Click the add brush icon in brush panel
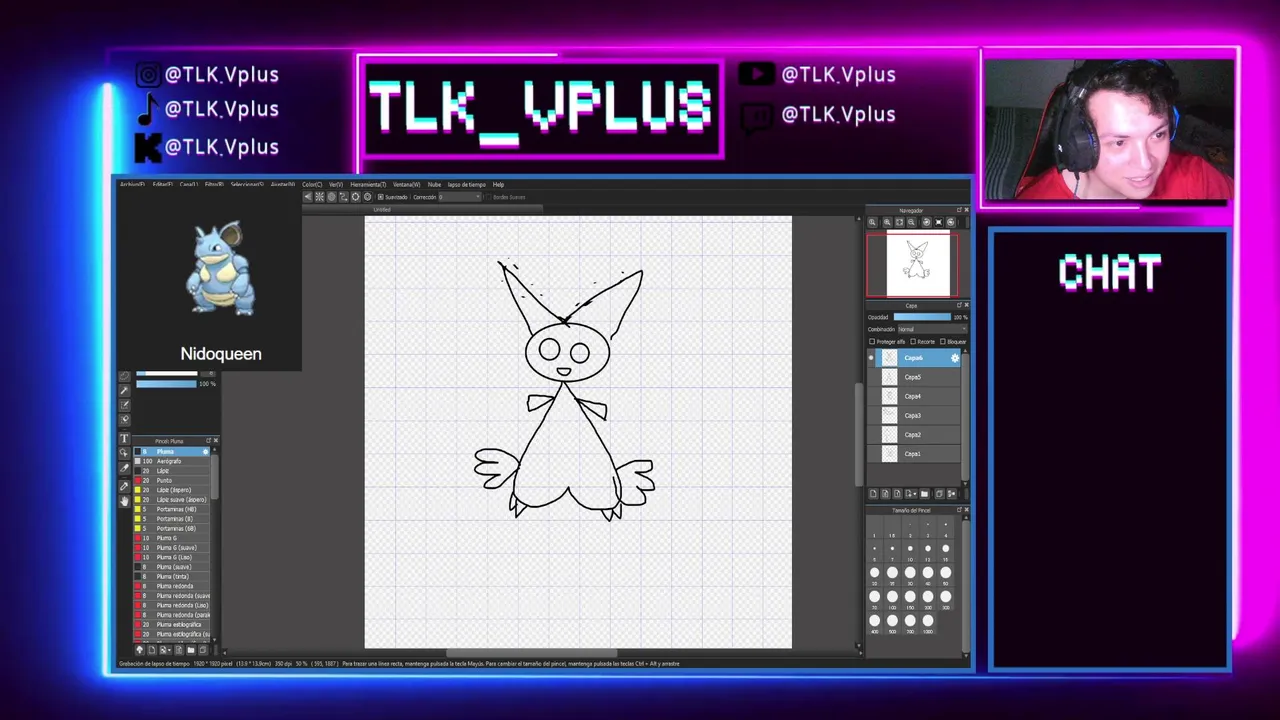 152,650
